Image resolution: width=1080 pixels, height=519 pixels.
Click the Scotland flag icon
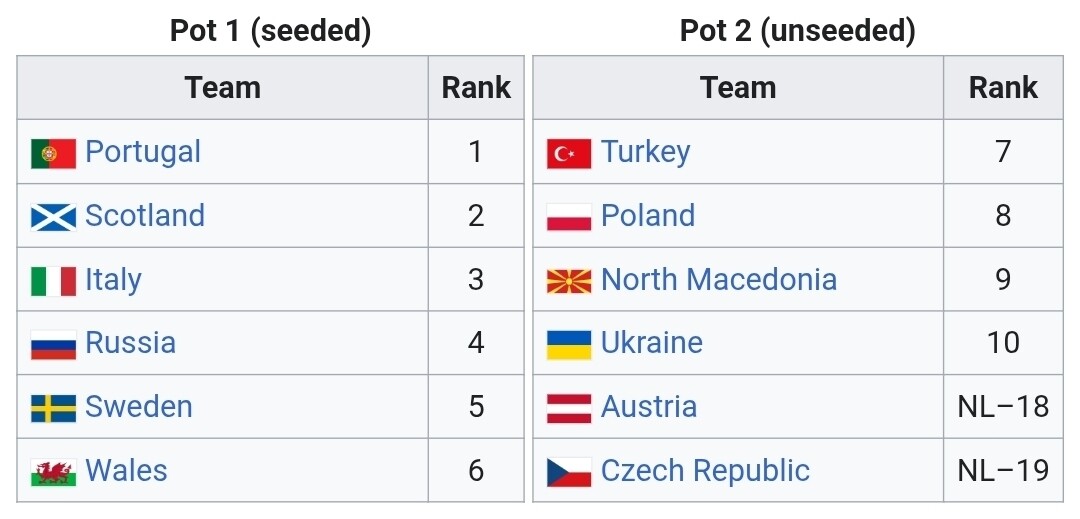click(x=53, y=217)
